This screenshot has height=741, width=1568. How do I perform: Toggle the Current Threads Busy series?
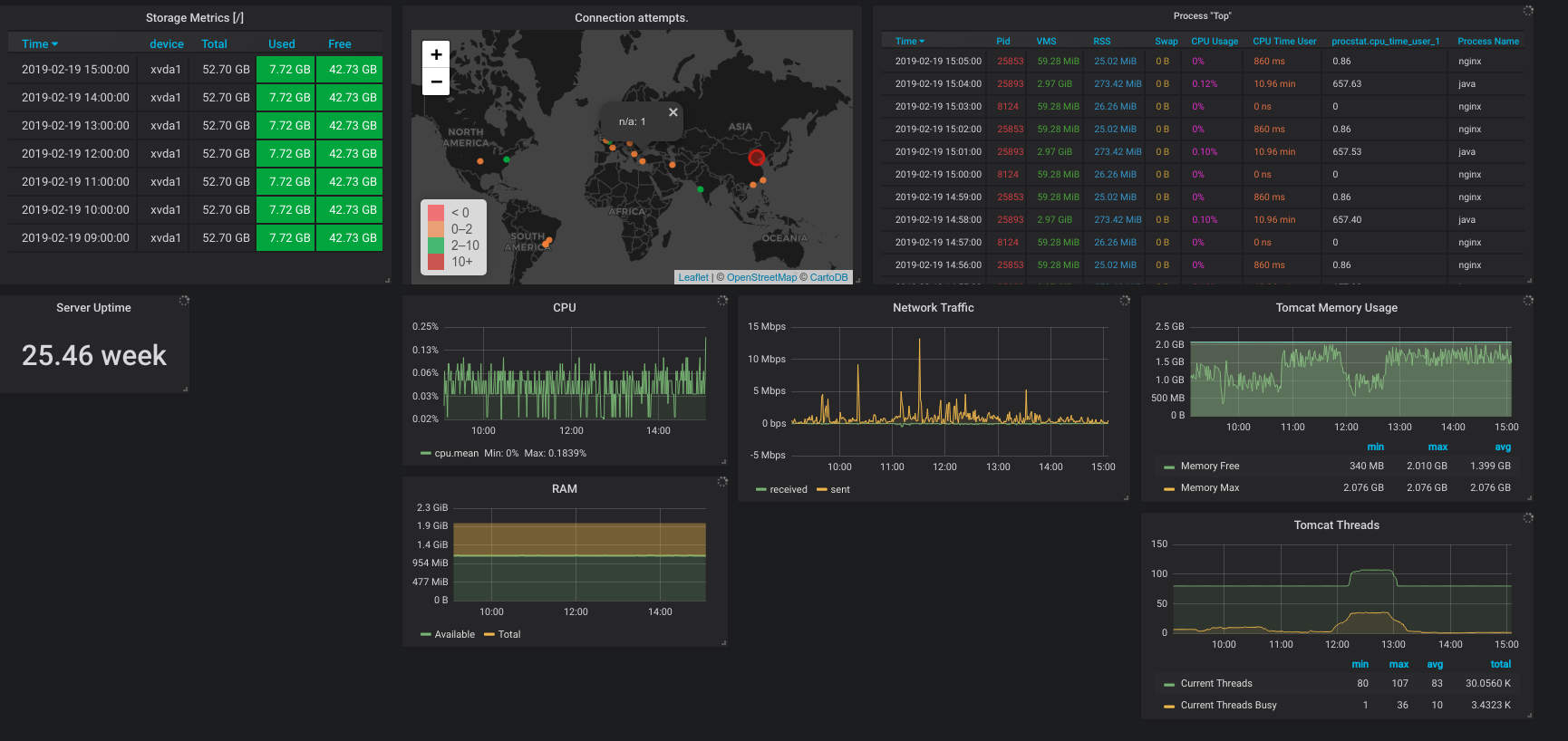point(1228,705)
